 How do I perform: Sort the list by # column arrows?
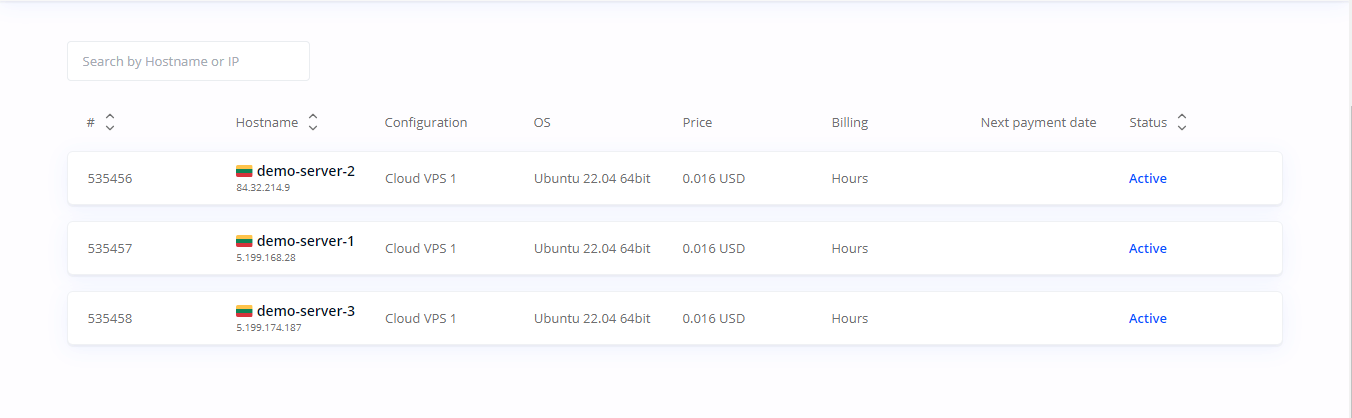[110, 122]
